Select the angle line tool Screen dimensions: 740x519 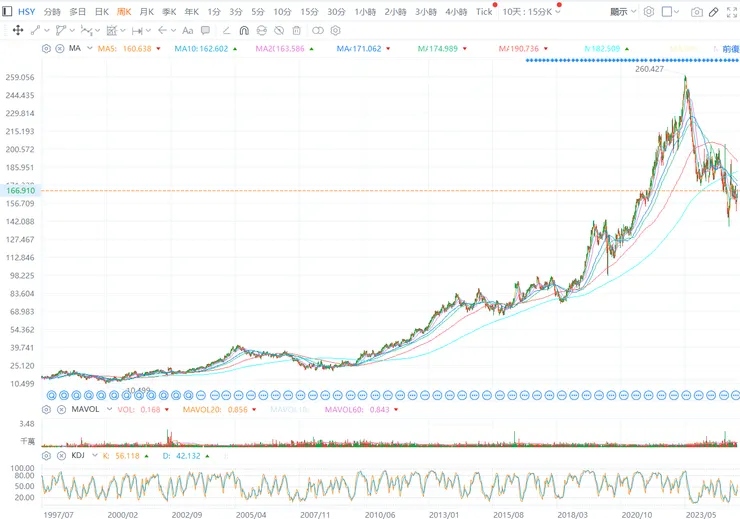[226, 31]
